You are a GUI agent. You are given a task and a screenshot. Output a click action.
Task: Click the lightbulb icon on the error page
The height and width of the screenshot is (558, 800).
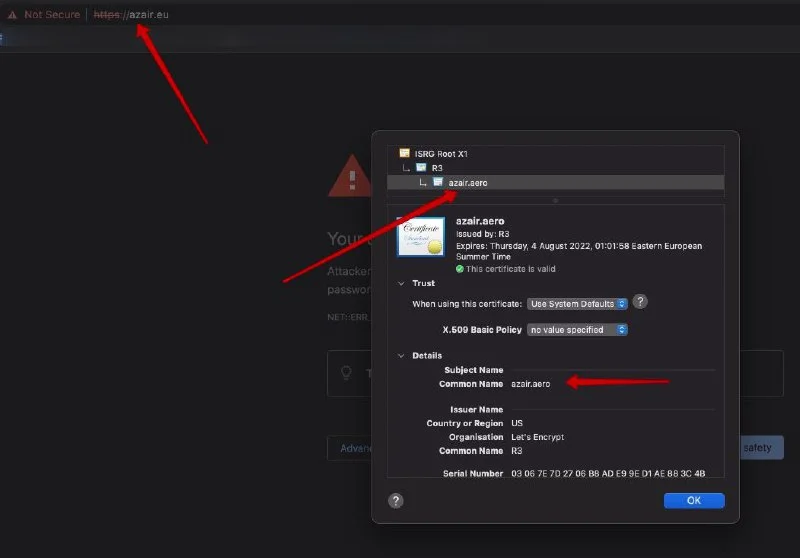coord(347,372)
